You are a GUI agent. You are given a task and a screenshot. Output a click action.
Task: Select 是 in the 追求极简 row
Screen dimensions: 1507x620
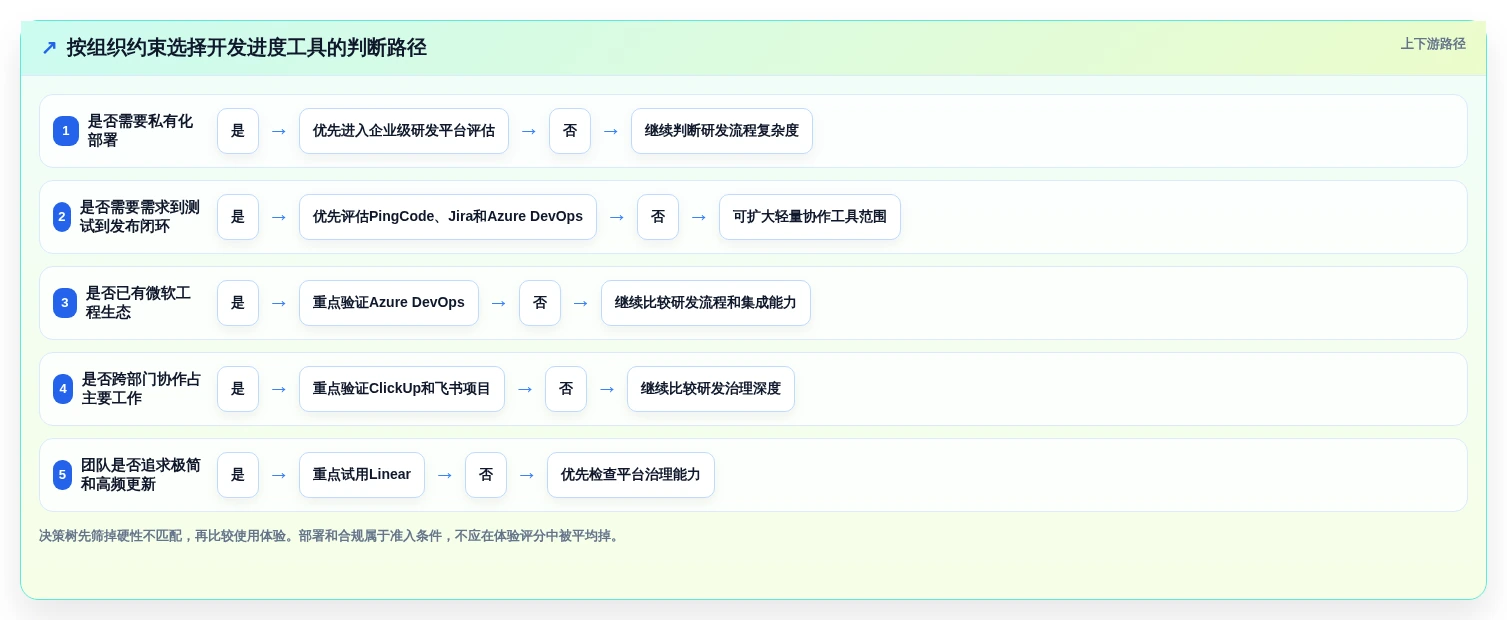(238, 475)
